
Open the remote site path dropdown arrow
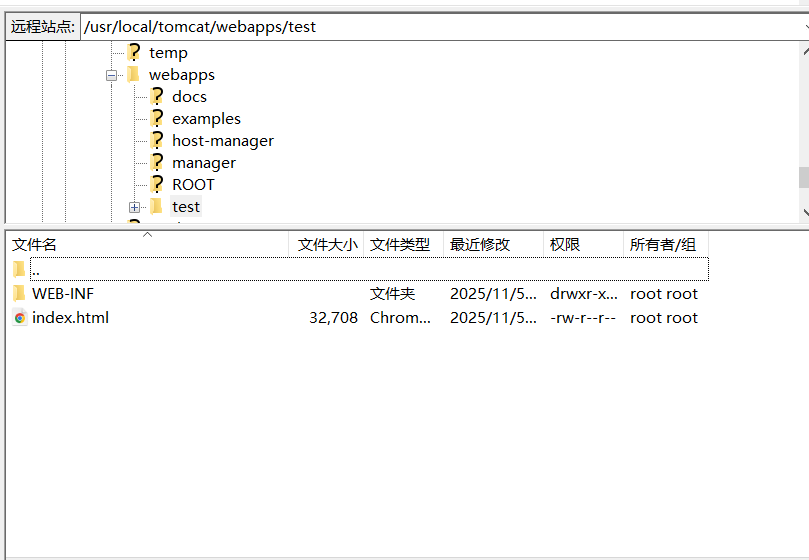tap(806, 27)
